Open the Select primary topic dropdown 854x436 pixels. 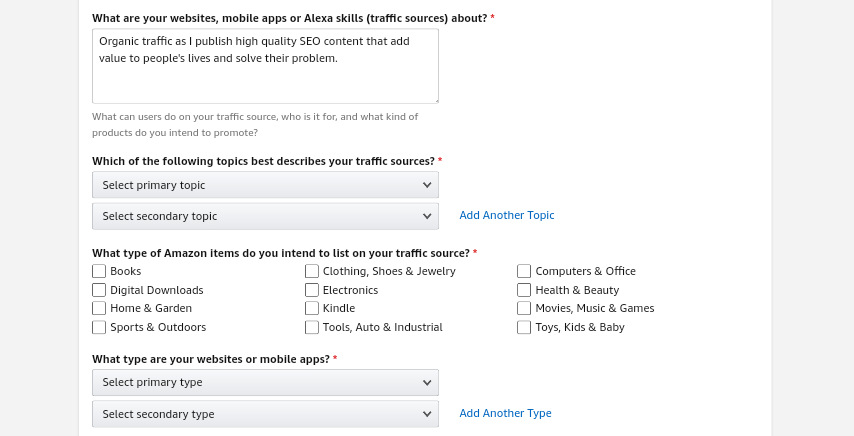(265, 185)
